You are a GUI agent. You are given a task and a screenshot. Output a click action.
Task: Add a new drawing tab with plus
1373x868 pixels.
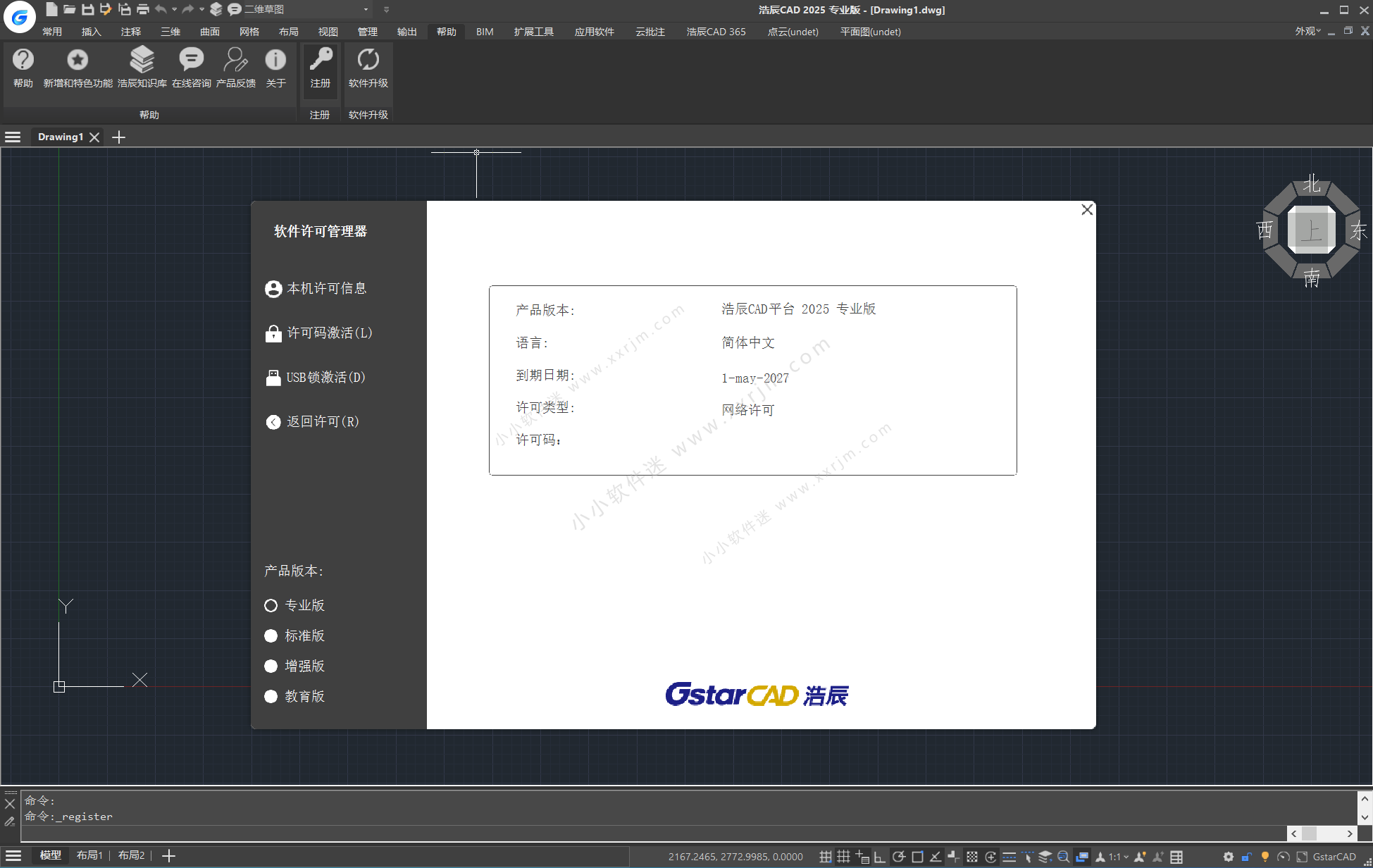pos(119,137)
